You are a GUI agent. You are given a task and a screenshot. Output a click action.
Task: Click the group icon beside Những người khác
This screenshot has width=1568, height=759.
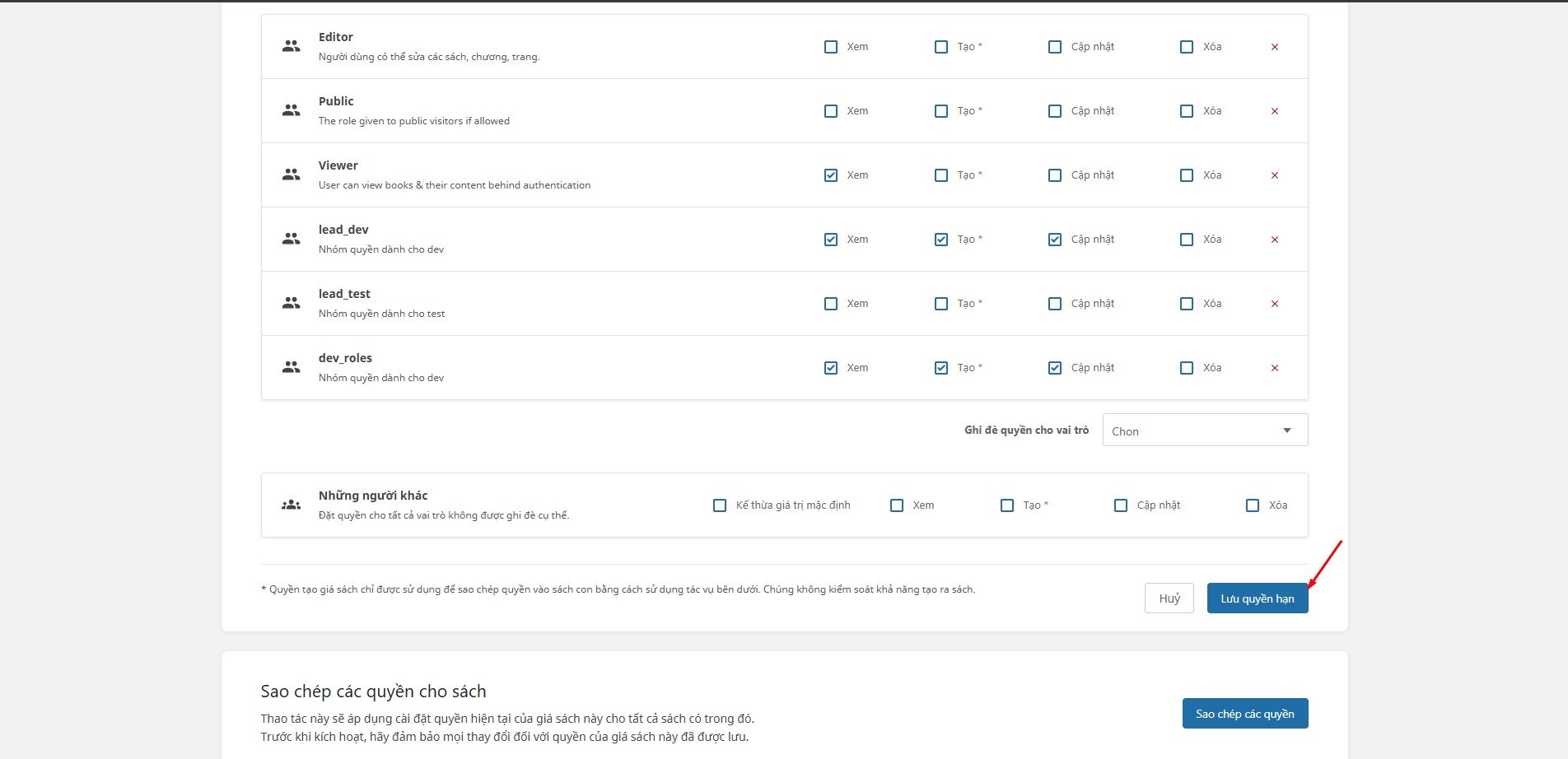click(291, 505)
